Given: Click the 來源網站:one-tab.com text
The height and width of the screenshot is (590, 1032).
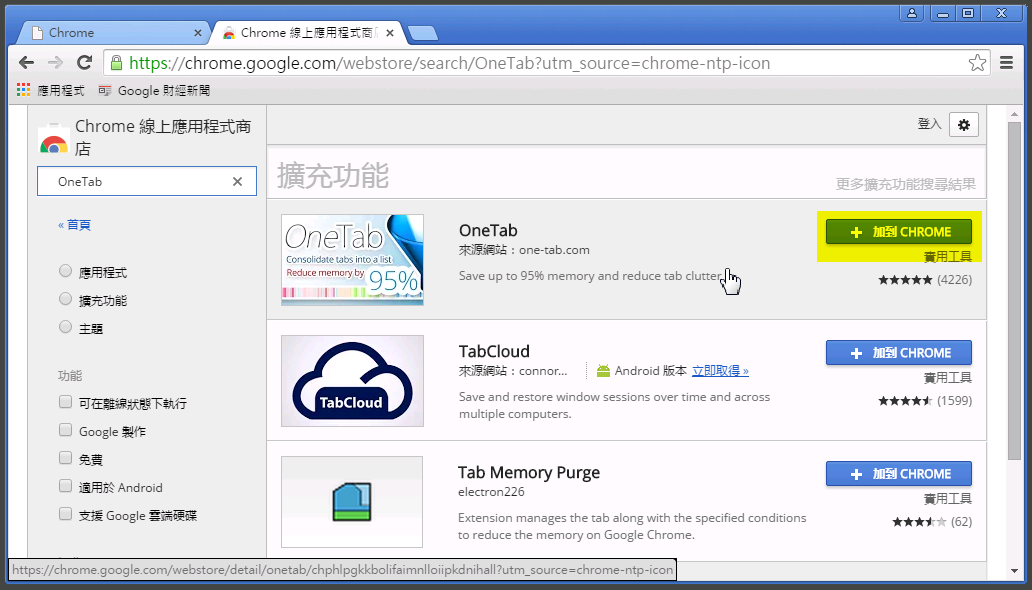Looking at the screenshot, I should point(524,250).
